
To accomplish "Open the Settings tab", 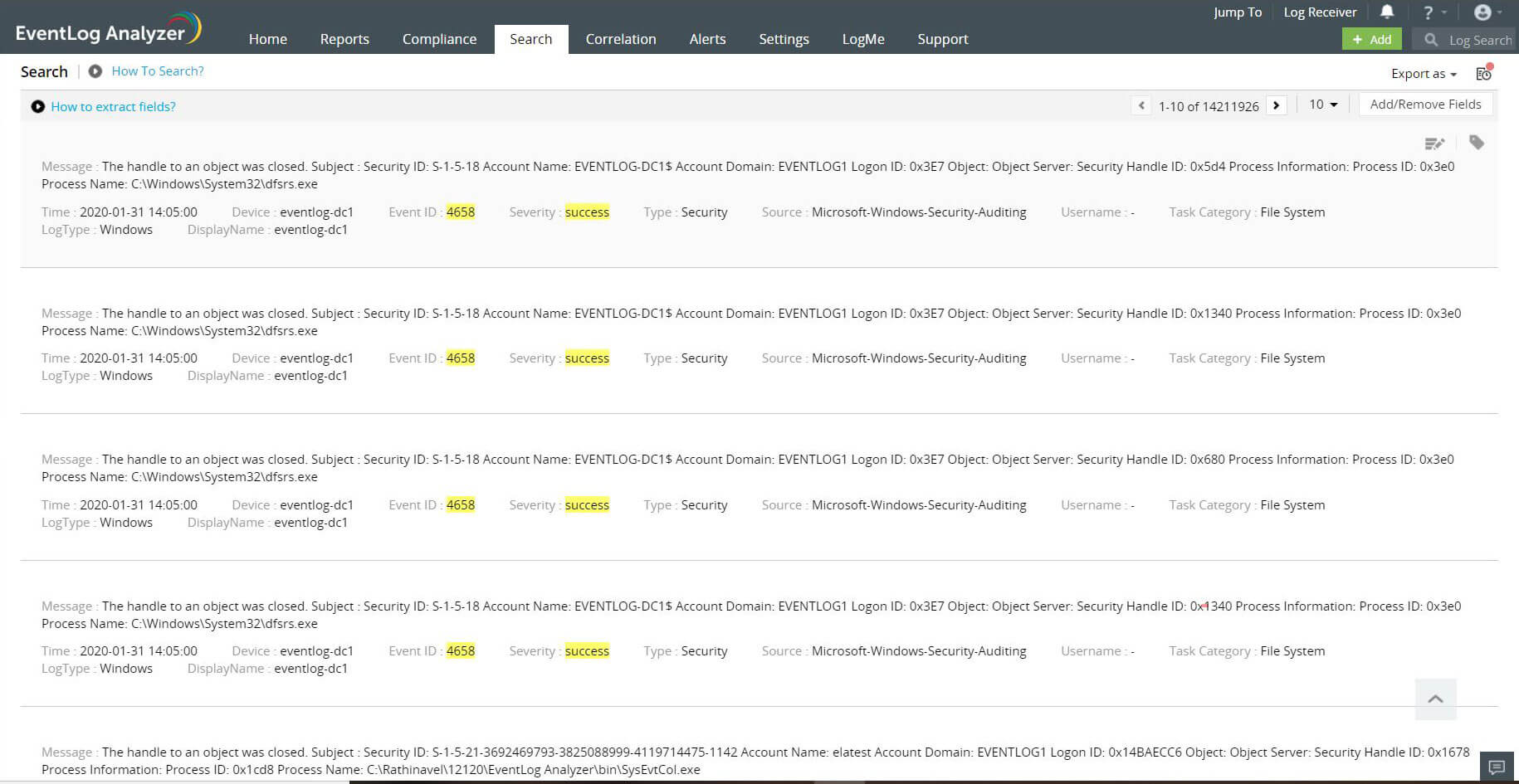I will (784, 39).
